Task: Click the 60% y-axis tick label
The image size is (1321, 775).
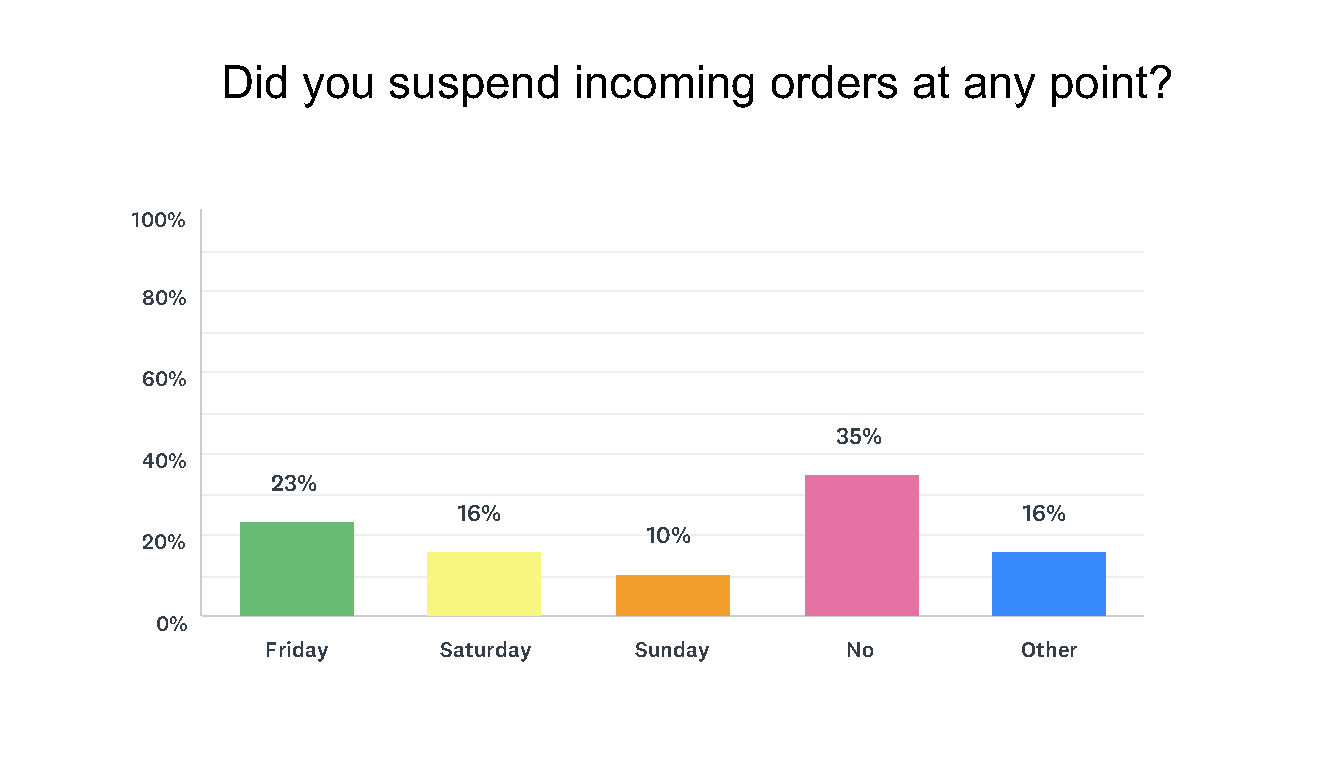Action: coord(163,379)
